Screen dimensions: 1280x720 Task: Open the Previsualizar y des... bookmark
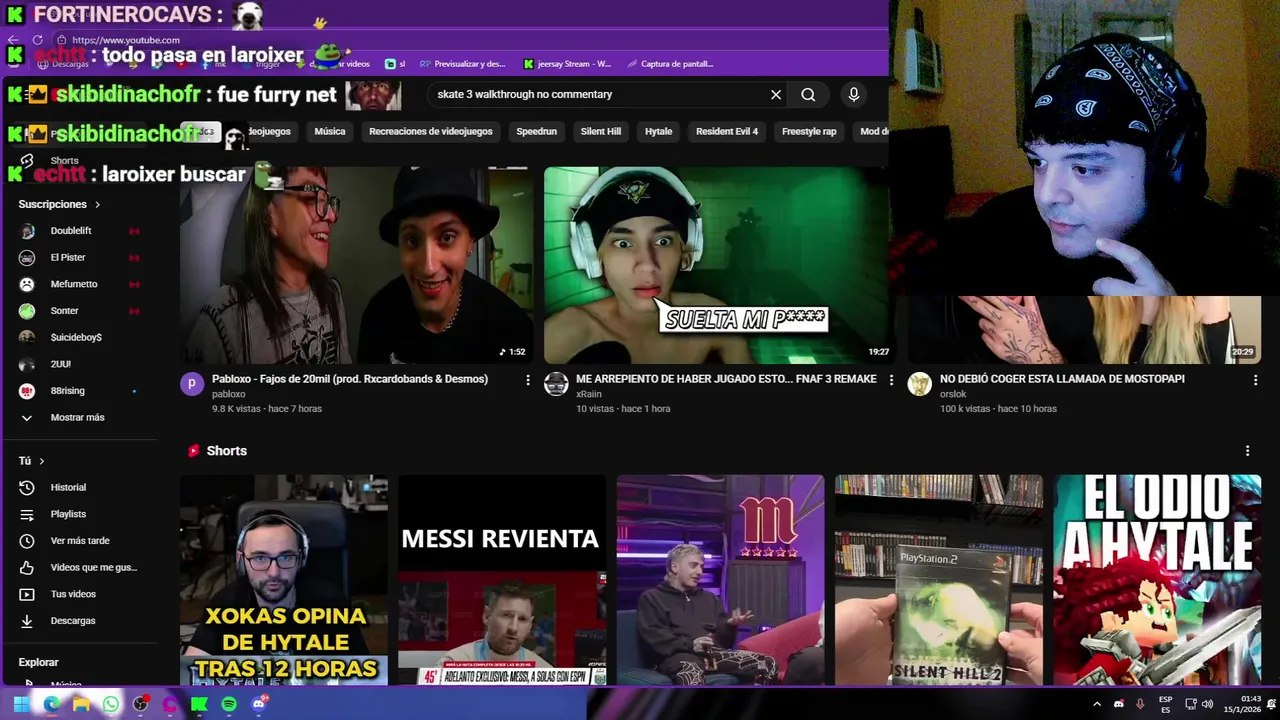tap(463, 64)
